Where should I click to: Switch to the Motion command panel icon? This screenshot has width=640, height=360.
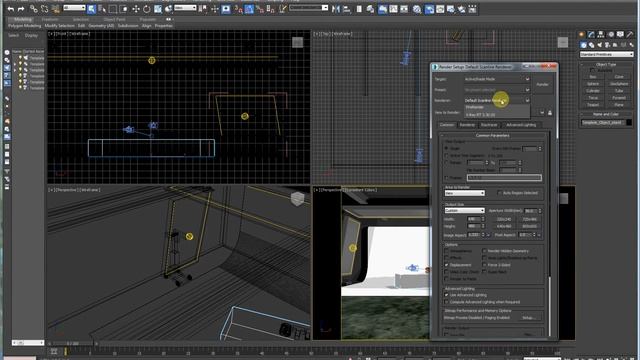[611, 35]
